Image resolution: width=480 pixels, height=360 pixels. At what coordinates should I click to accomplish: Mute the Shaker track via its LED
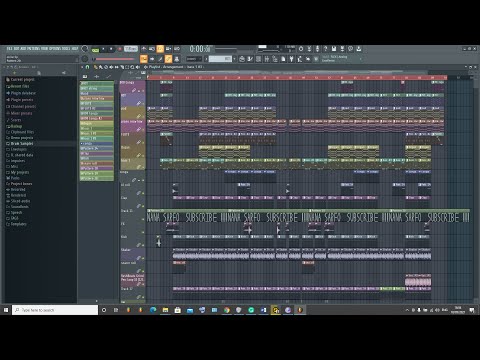143,258
